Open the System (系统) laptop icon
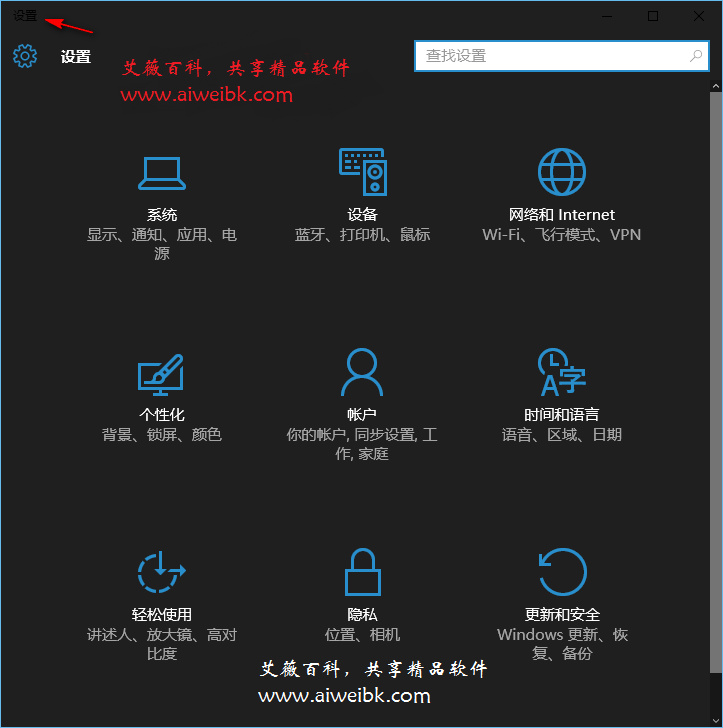The width and height of the screenshot is (723, 728). (x=162, y=173)
